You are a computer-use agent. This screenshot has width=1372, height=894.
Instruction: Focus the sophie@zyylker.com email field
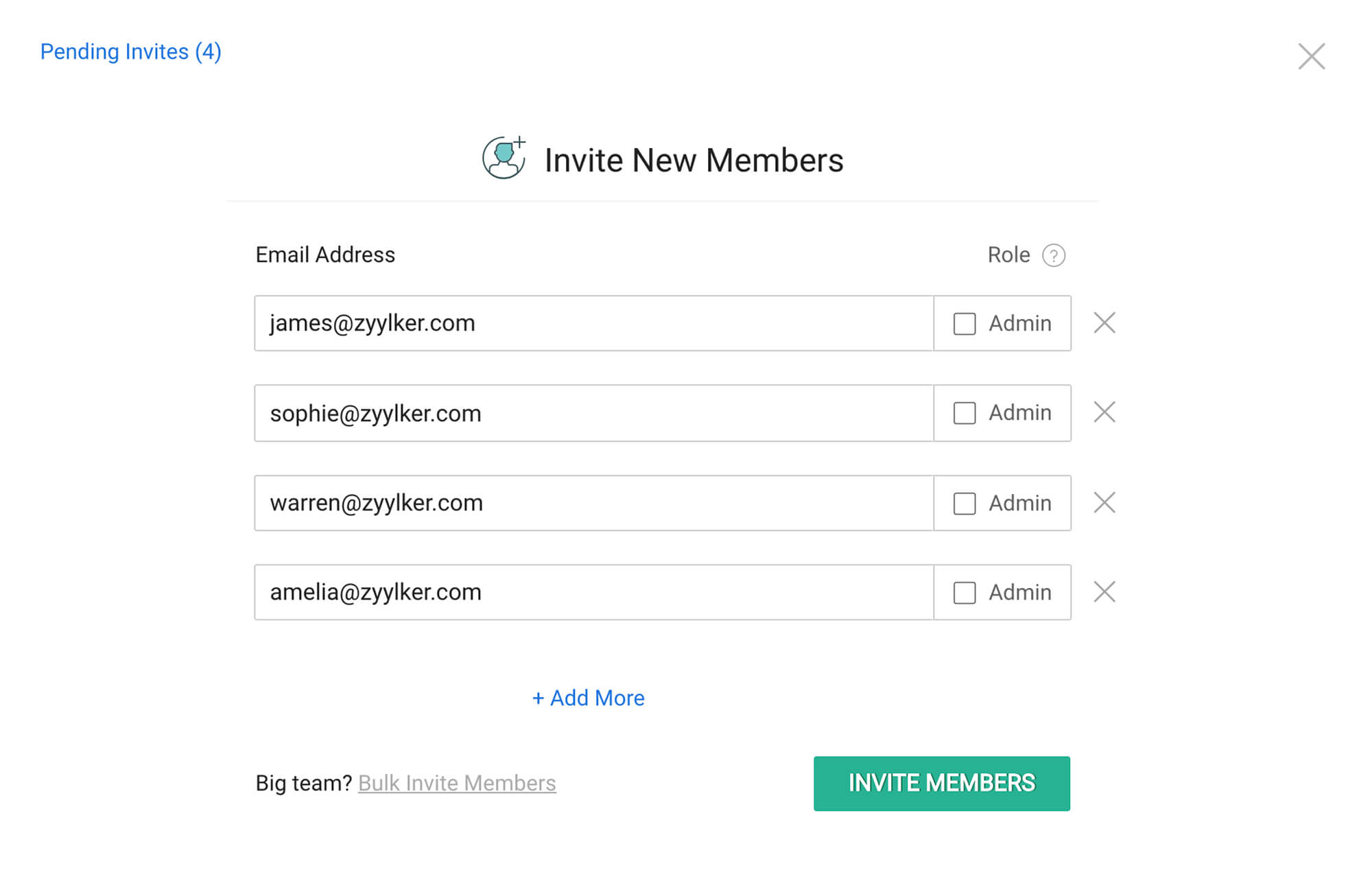[x=594, y=413]
